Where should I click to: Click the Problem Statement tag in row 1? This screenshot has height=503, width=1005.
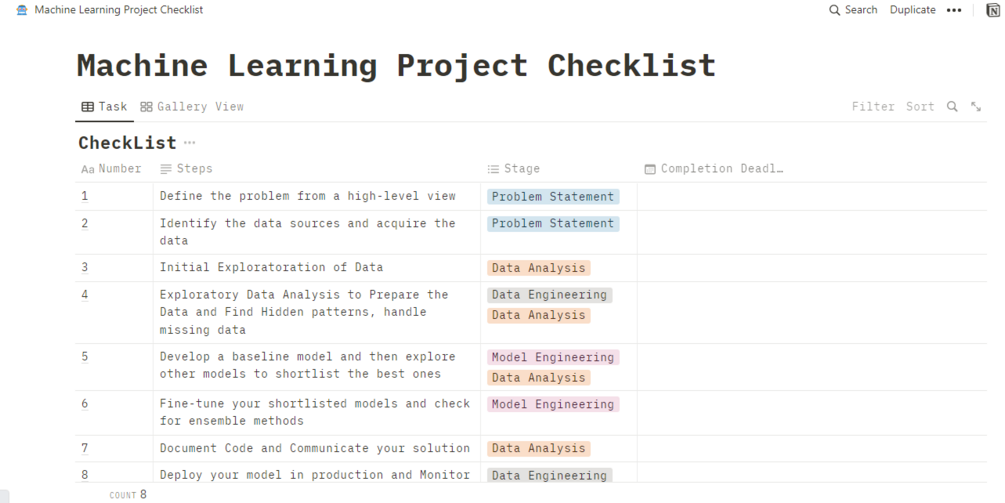coord(553,197)
